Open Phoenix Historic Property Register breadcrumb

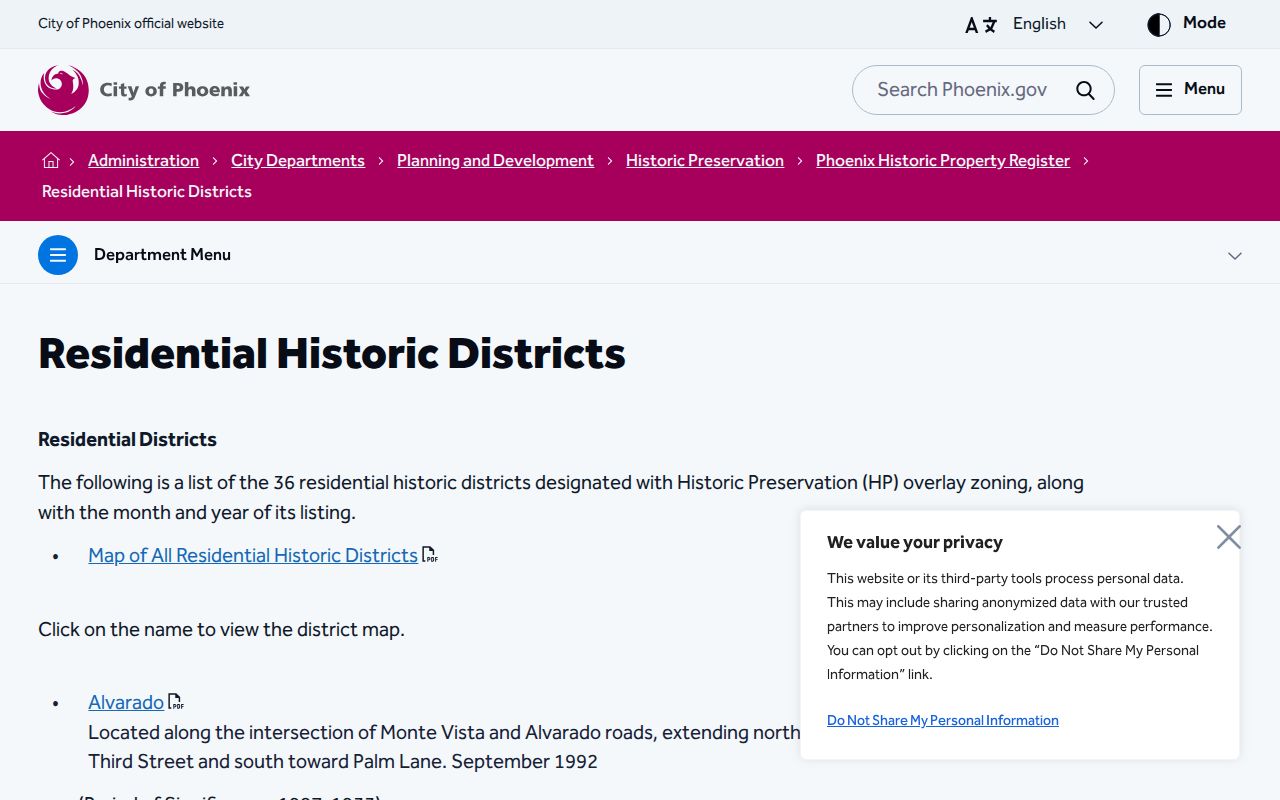(943, 160)
